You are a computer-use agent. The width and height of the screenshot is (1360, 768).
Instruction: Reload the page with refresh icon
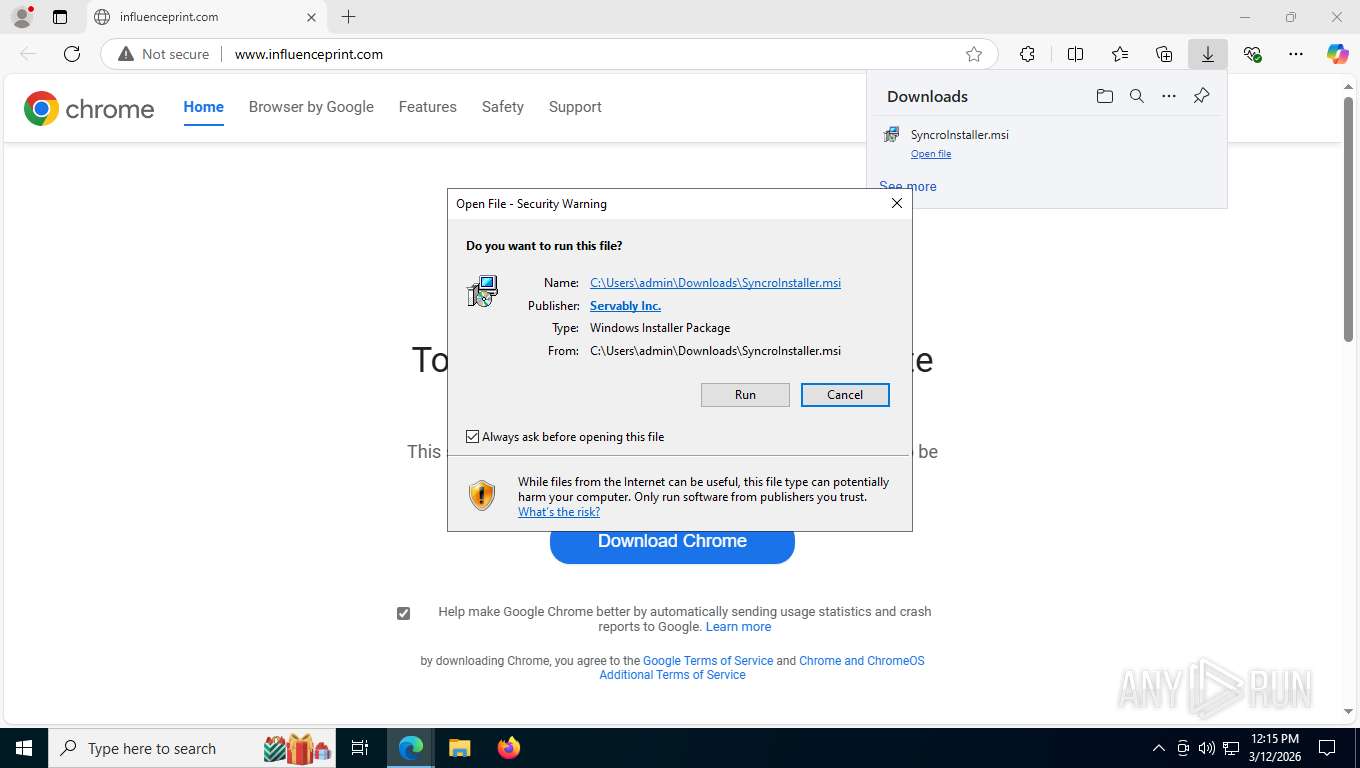click(x=72, y=54)
